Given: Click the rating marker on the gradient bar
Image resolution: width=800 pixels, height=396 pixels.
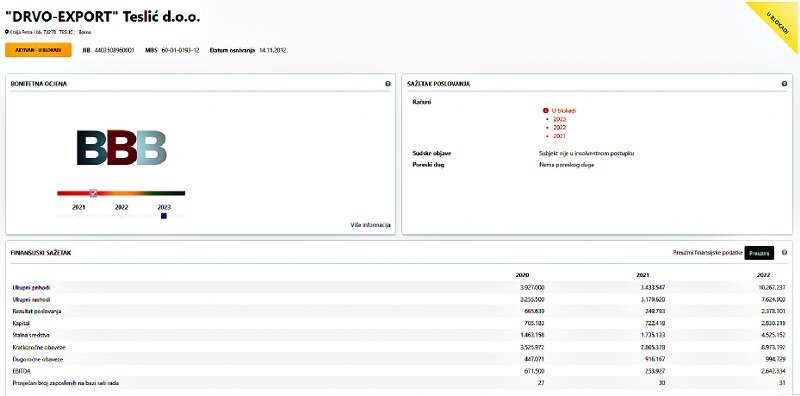Looking at the screenshot, I should [x=93, y=193].
